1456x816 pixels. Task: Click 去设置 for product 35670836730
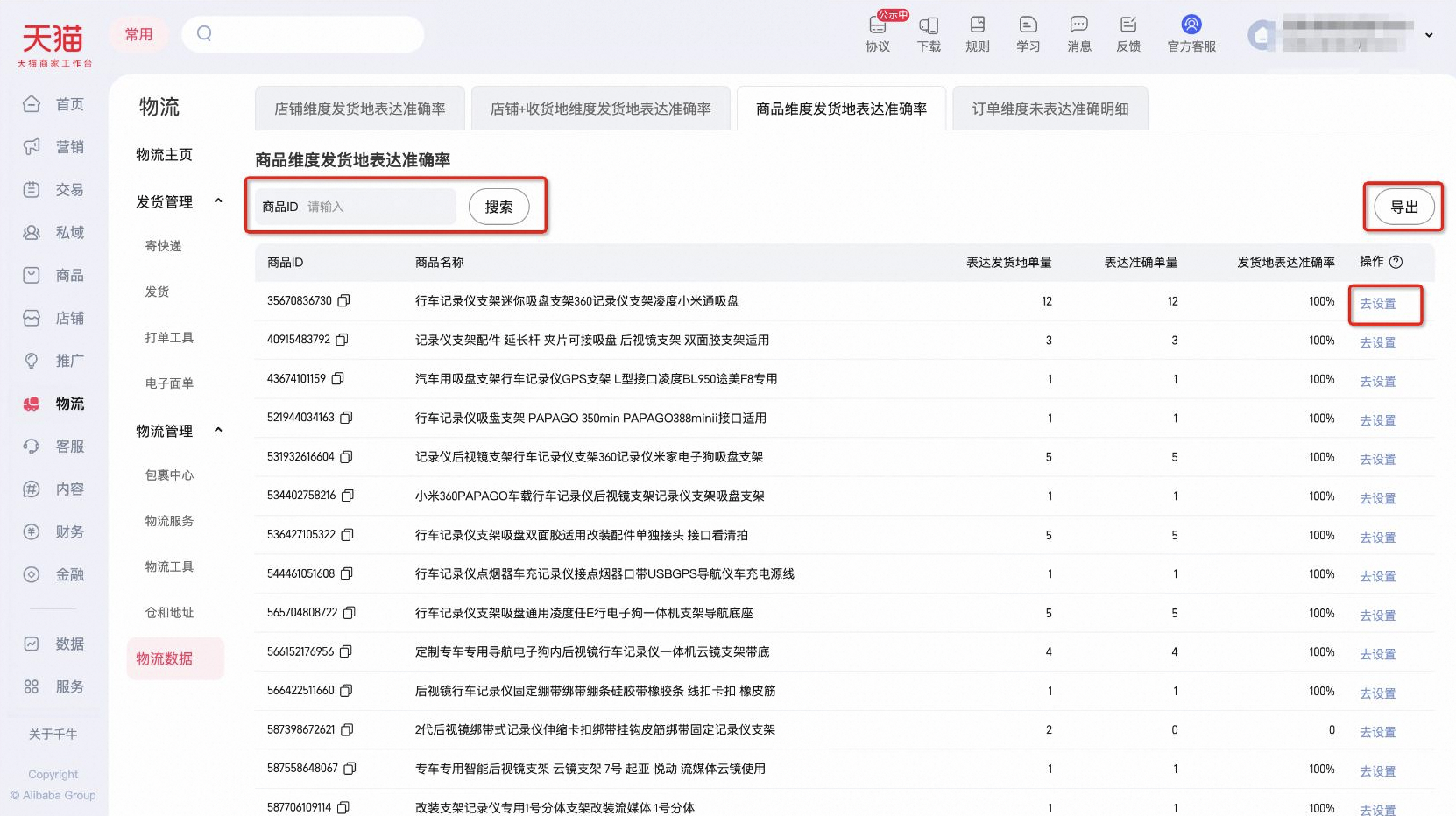point(1377,304)
